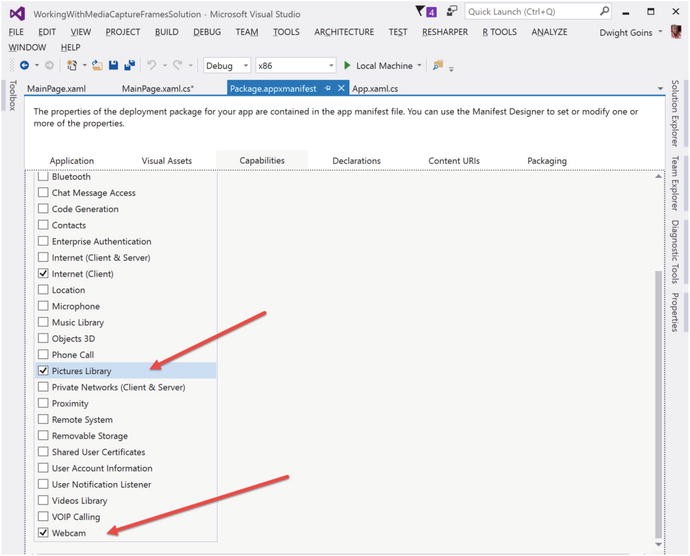Switch to the Visual Assets tab
Screen dimensions: 690x556
click(x=166, y=160)
